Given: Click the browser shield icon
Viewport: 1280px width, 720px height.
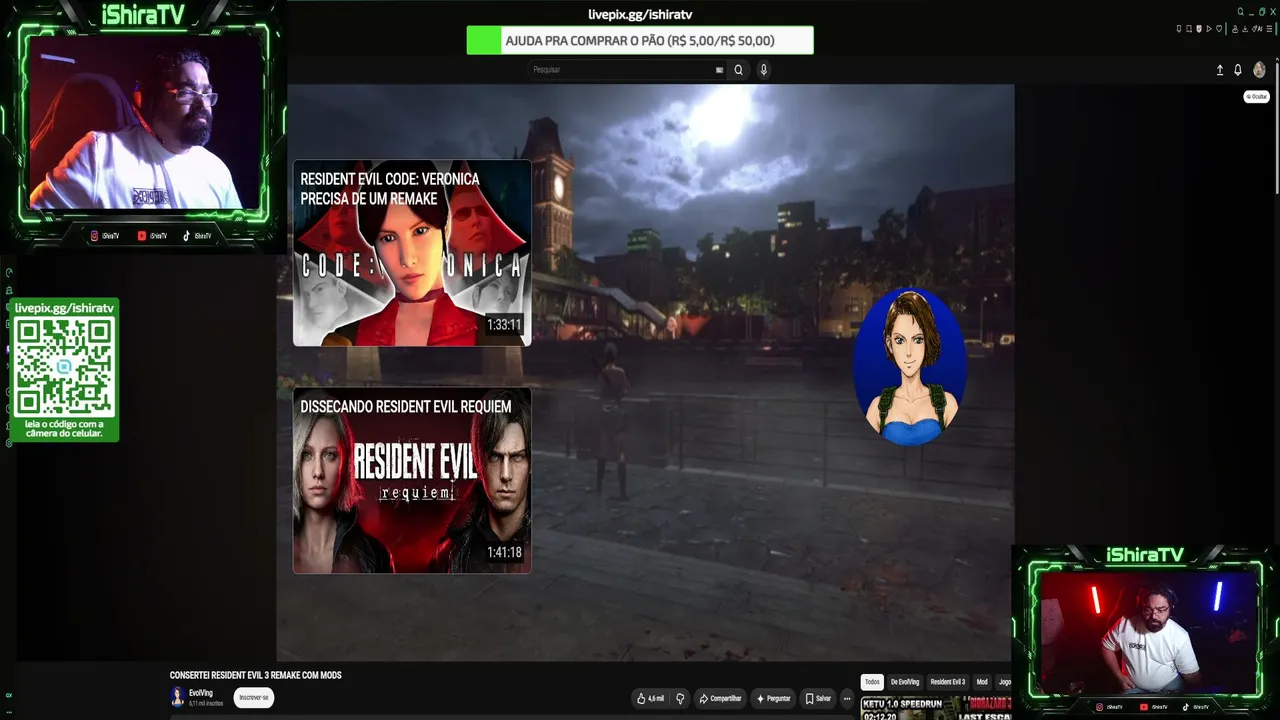Looking at the screenshot, I should coord(1199,29).
